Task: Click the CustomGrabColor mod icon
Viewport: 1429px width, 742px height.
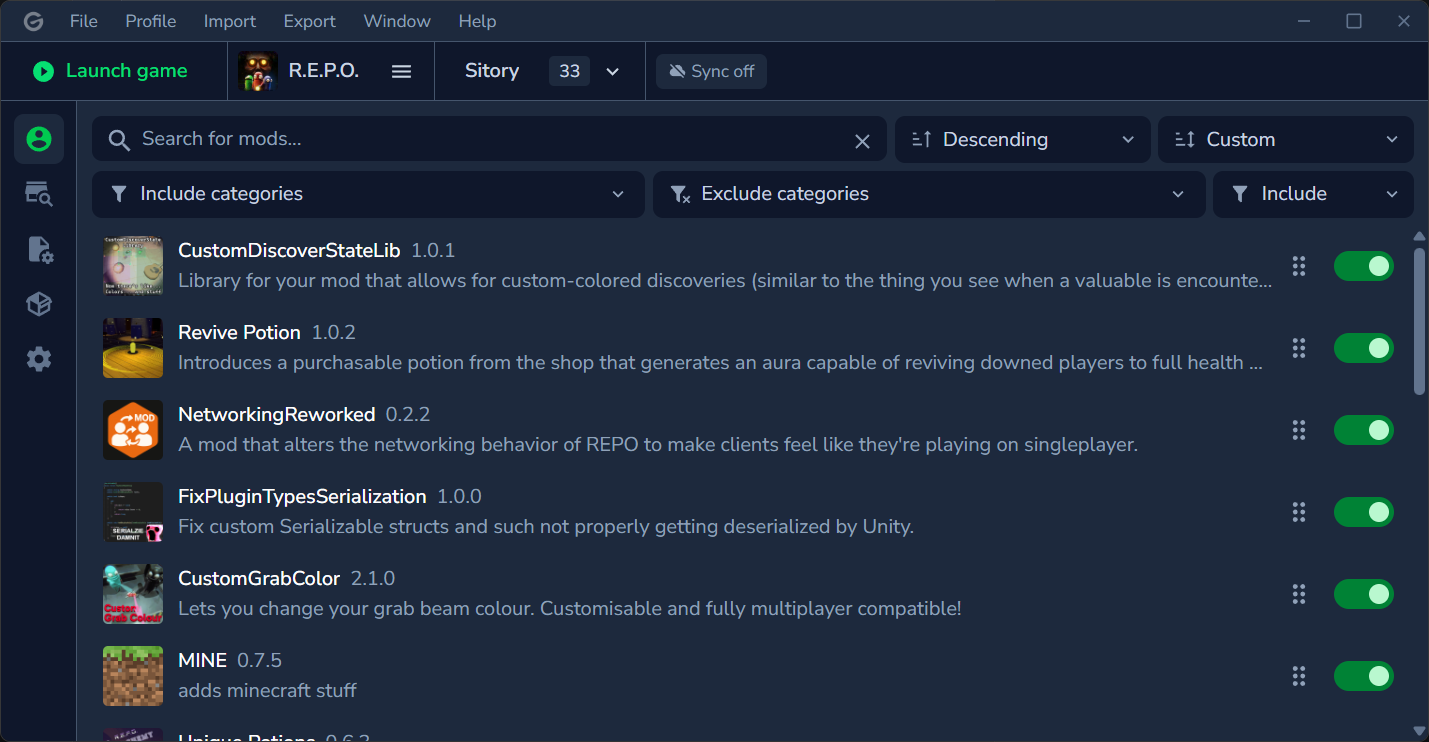Action: coord(133,594)
